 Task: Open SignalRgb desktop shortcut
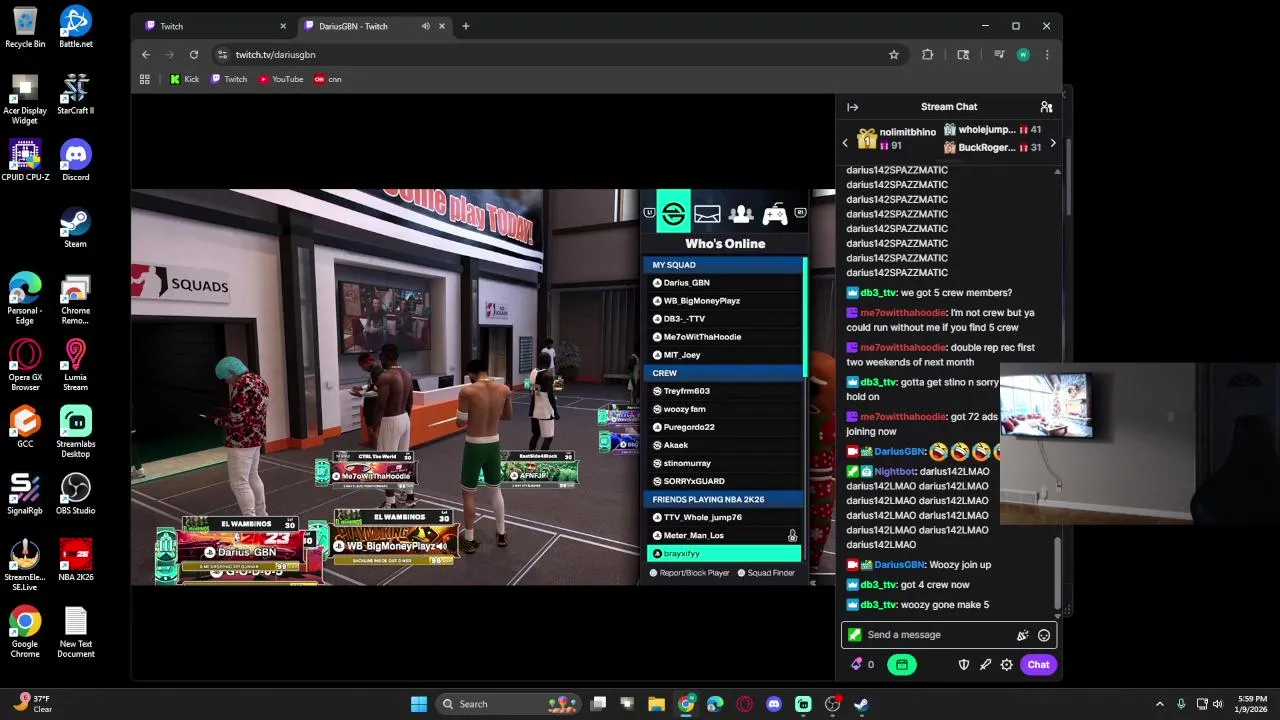tap(25, 494)
